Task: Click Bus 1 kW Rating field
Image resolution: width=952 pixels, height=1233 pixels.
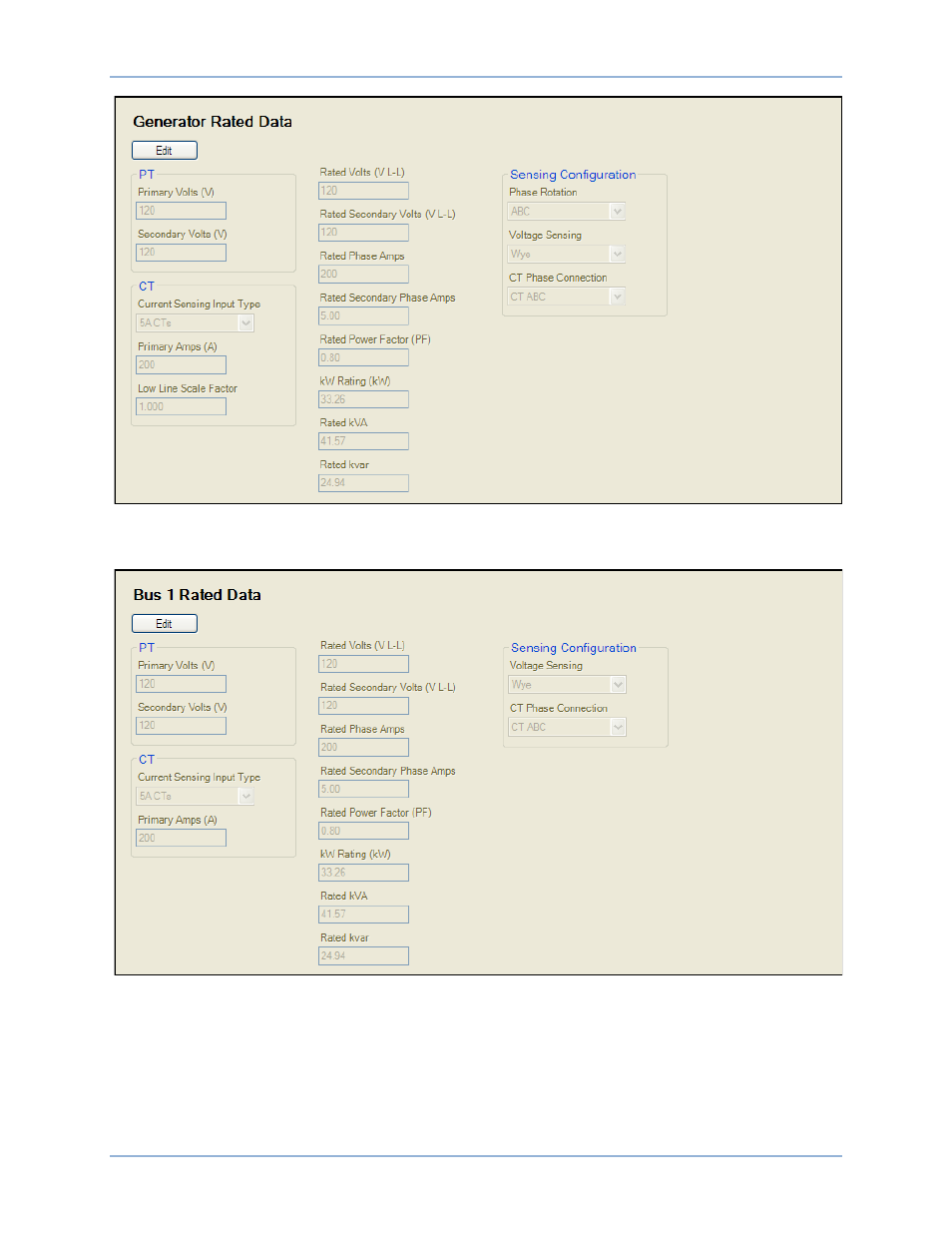Action: 363,873
